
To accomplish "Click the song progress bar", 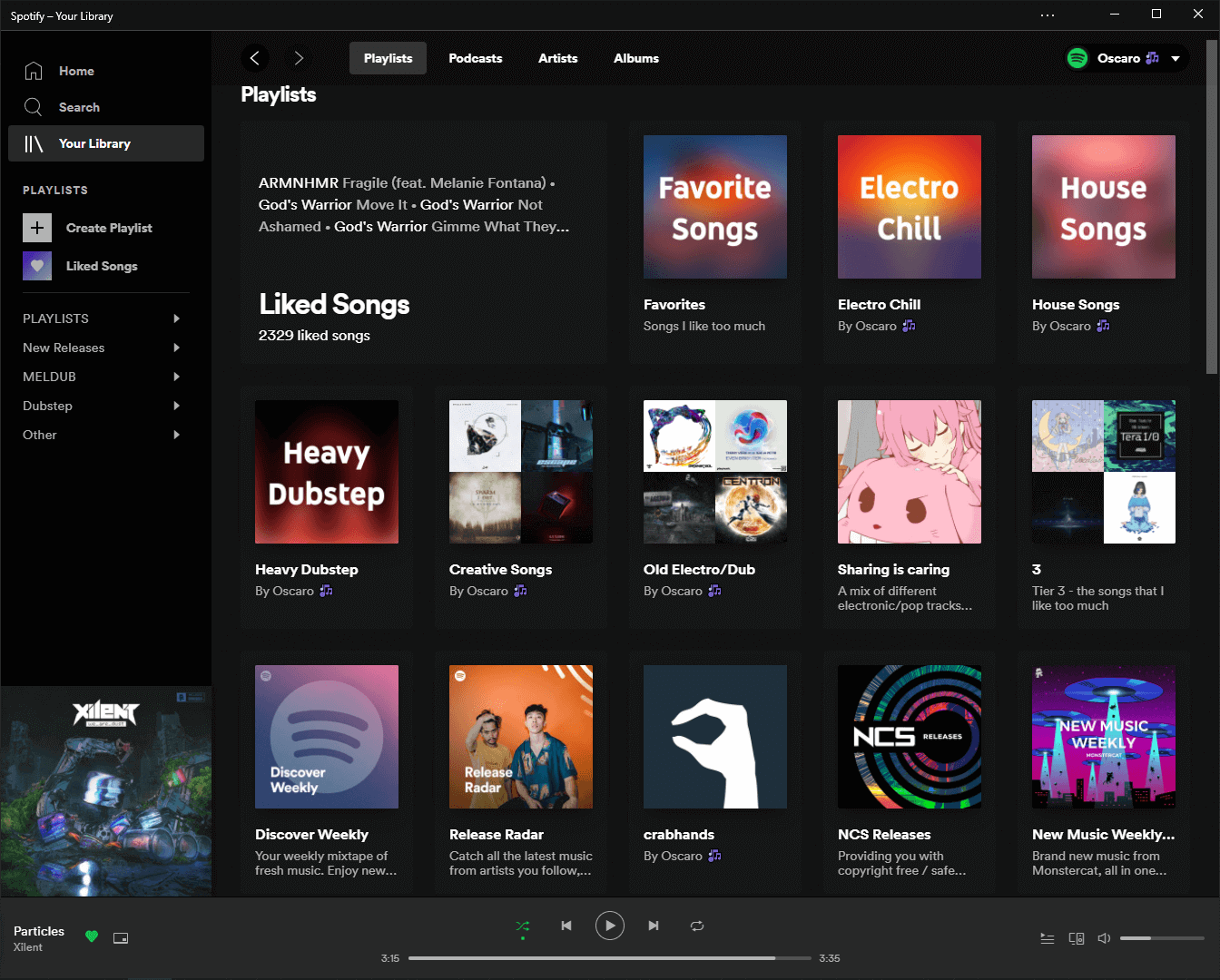I will [x=610, y=957].
